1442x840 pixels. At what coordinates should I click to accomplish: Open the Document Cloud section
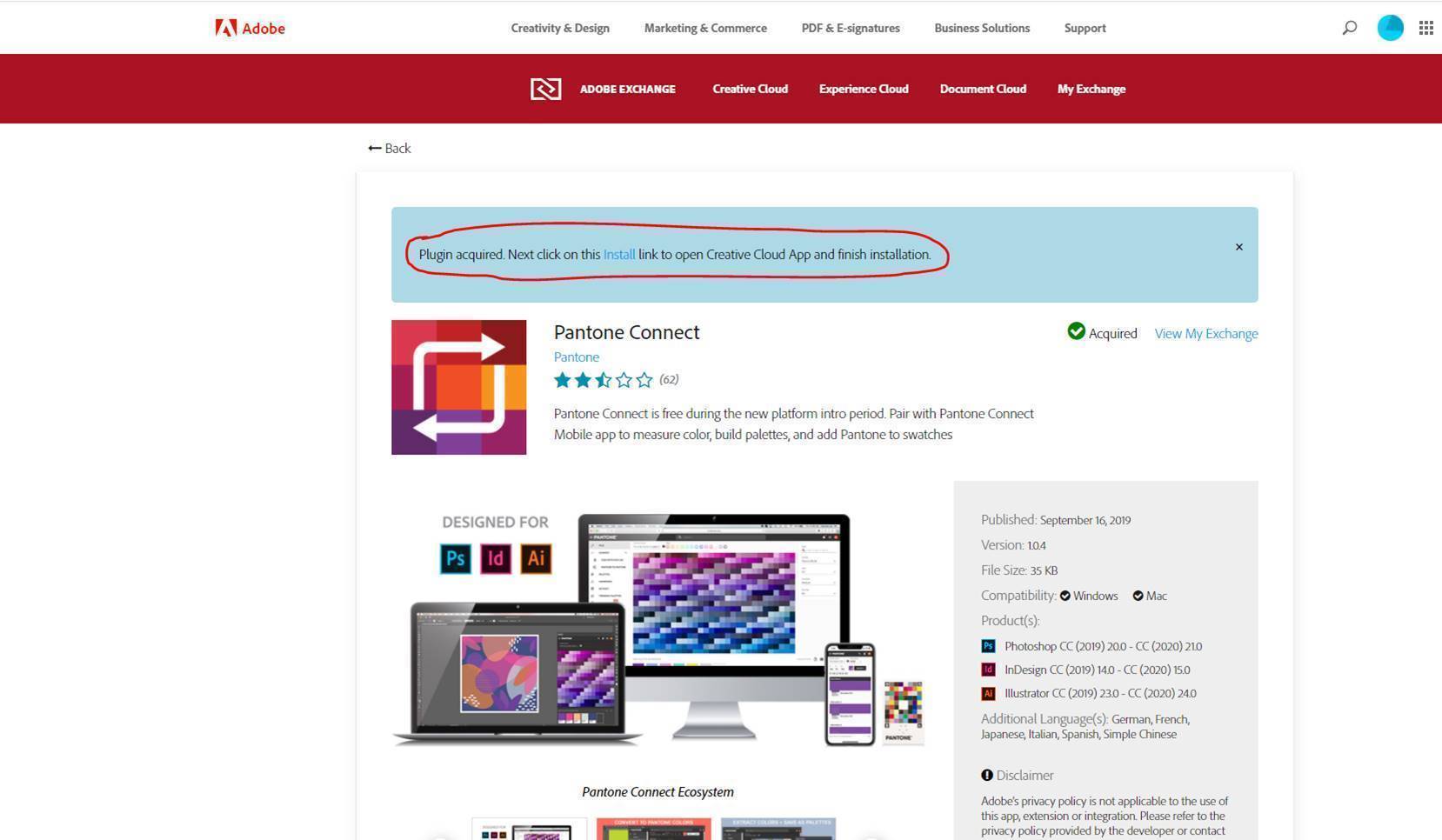[982, 88]
